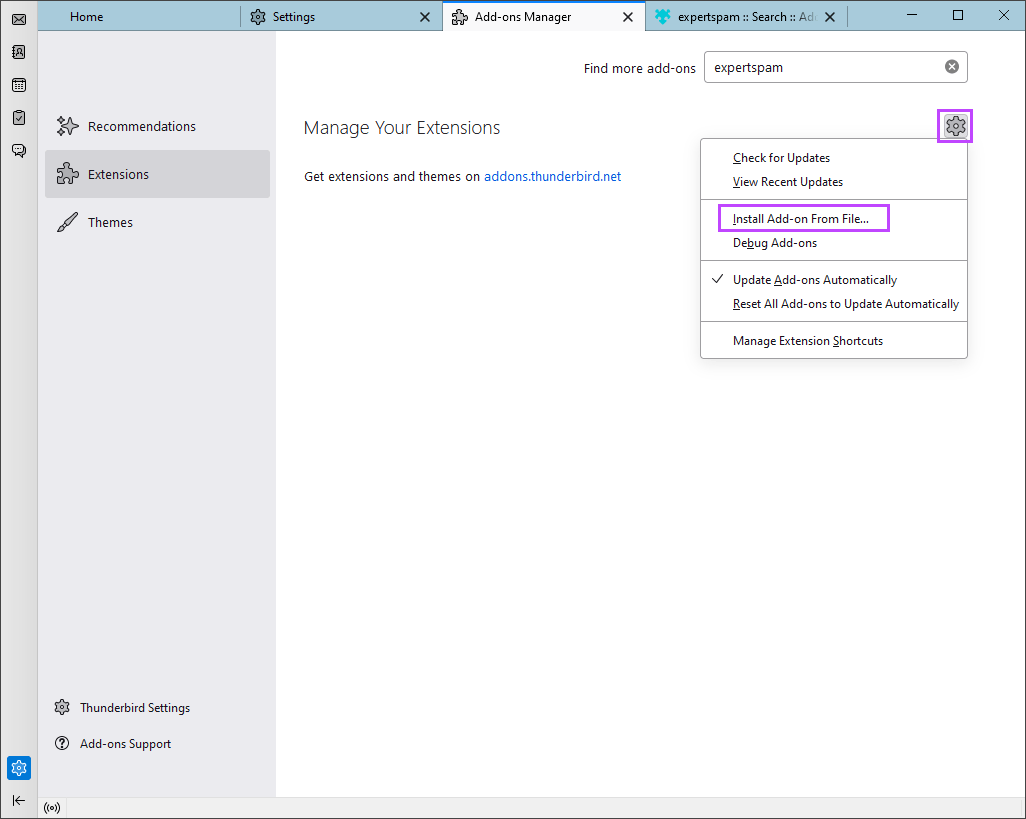Open the Mail icon in the sidebar

[18, 19]
